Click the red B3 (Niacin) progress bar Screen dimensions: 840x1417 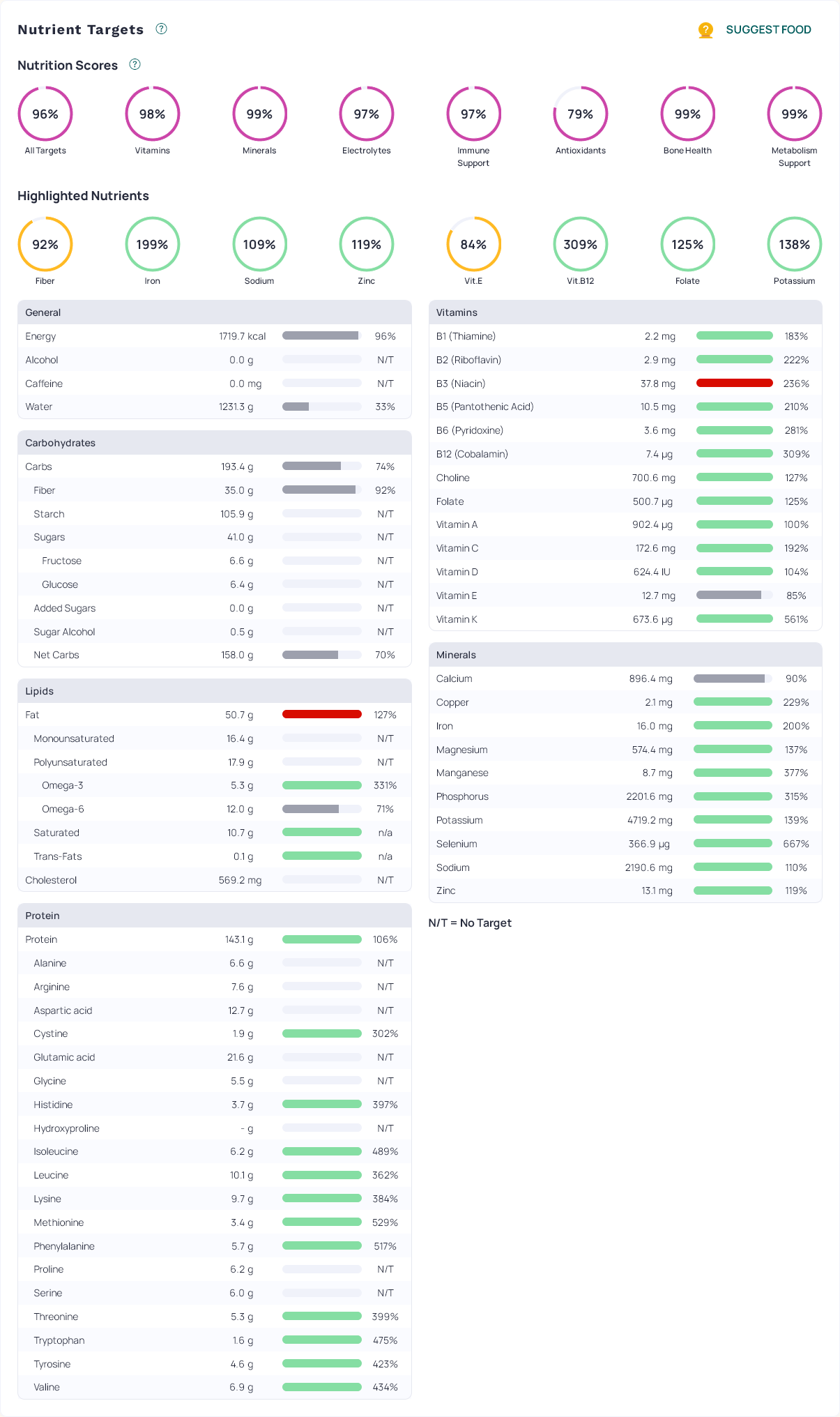pos(734,383)
